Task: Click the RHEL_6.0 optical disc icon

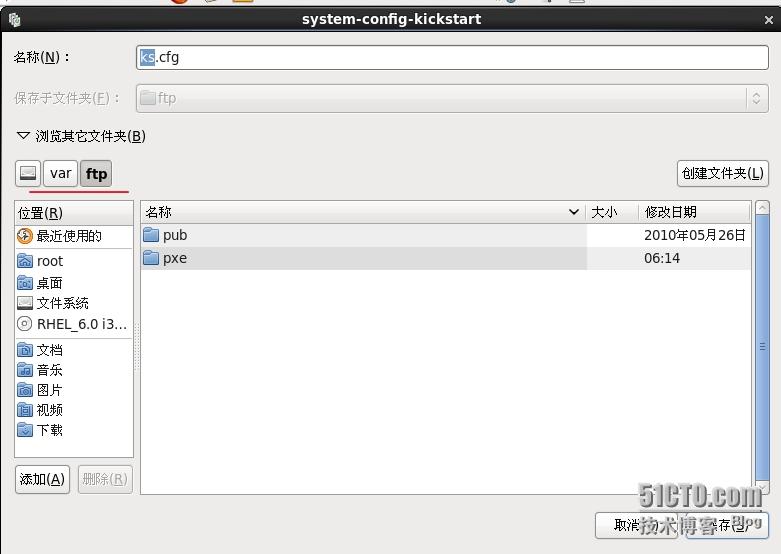Action: point(25,324)
